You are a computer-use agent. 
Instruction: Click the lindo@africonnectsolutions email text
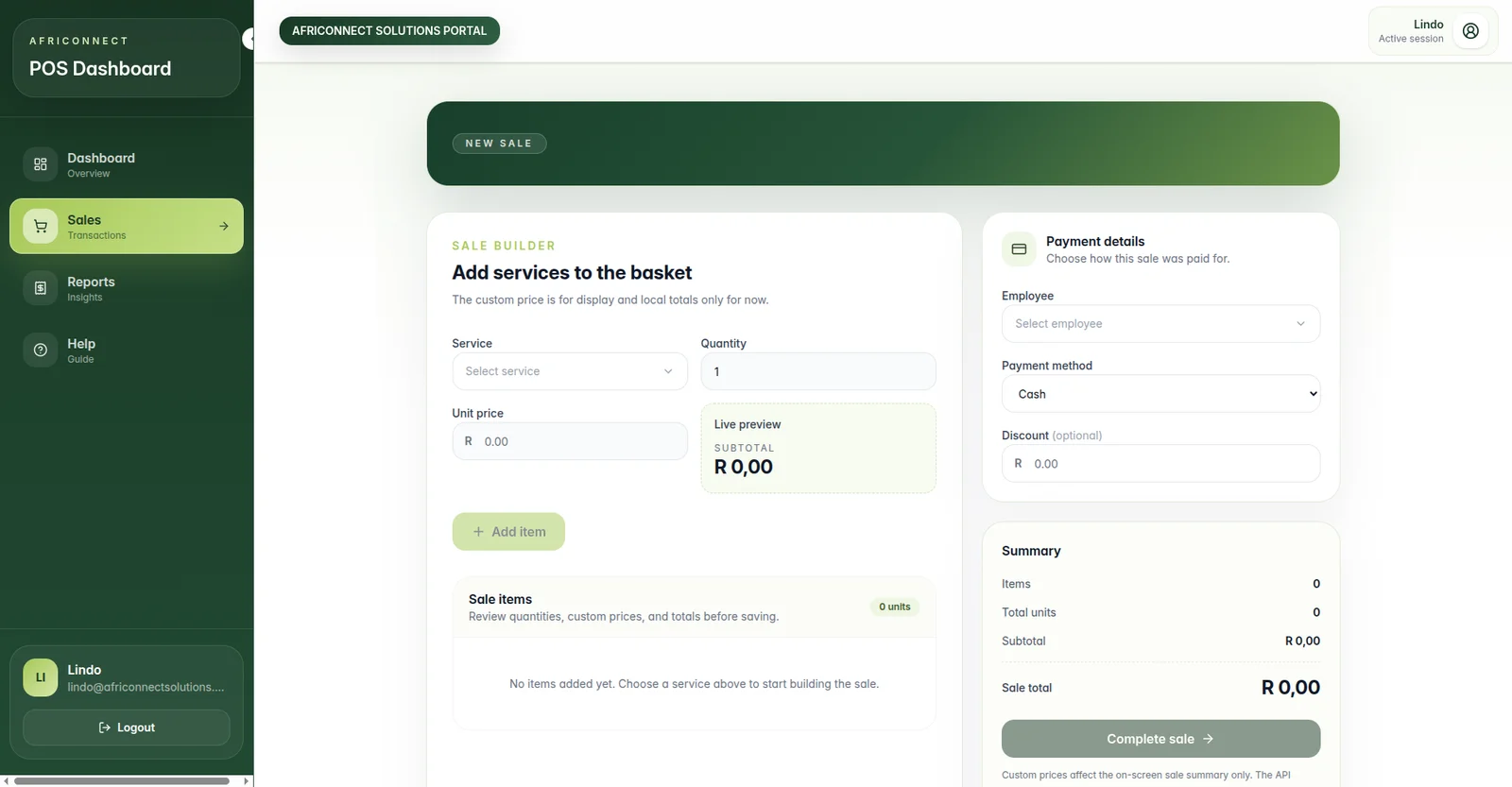(x=146, y=688)
